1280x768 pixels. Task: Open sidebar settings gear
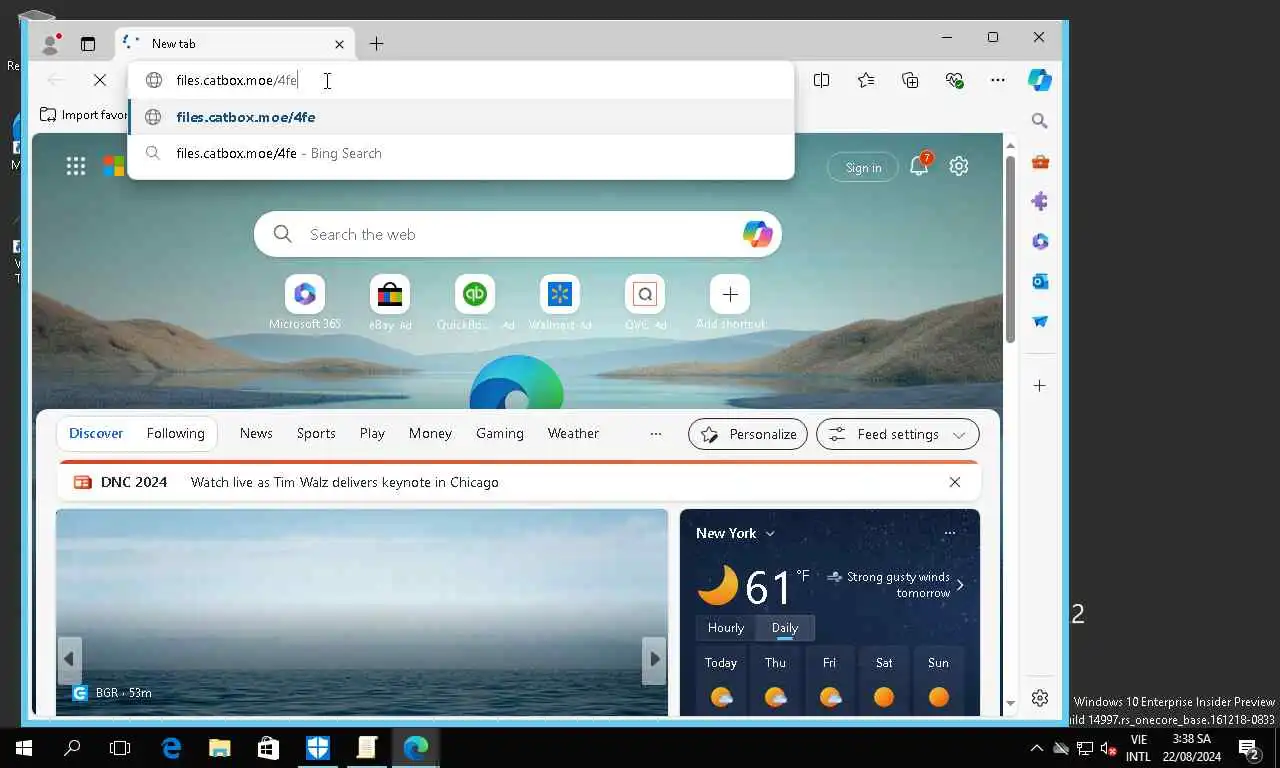coord(1040,698)
